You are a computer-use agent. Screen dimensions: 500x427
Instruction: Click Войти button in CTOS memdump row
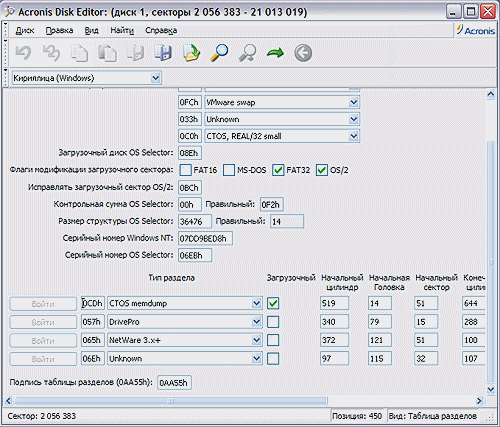43,304
